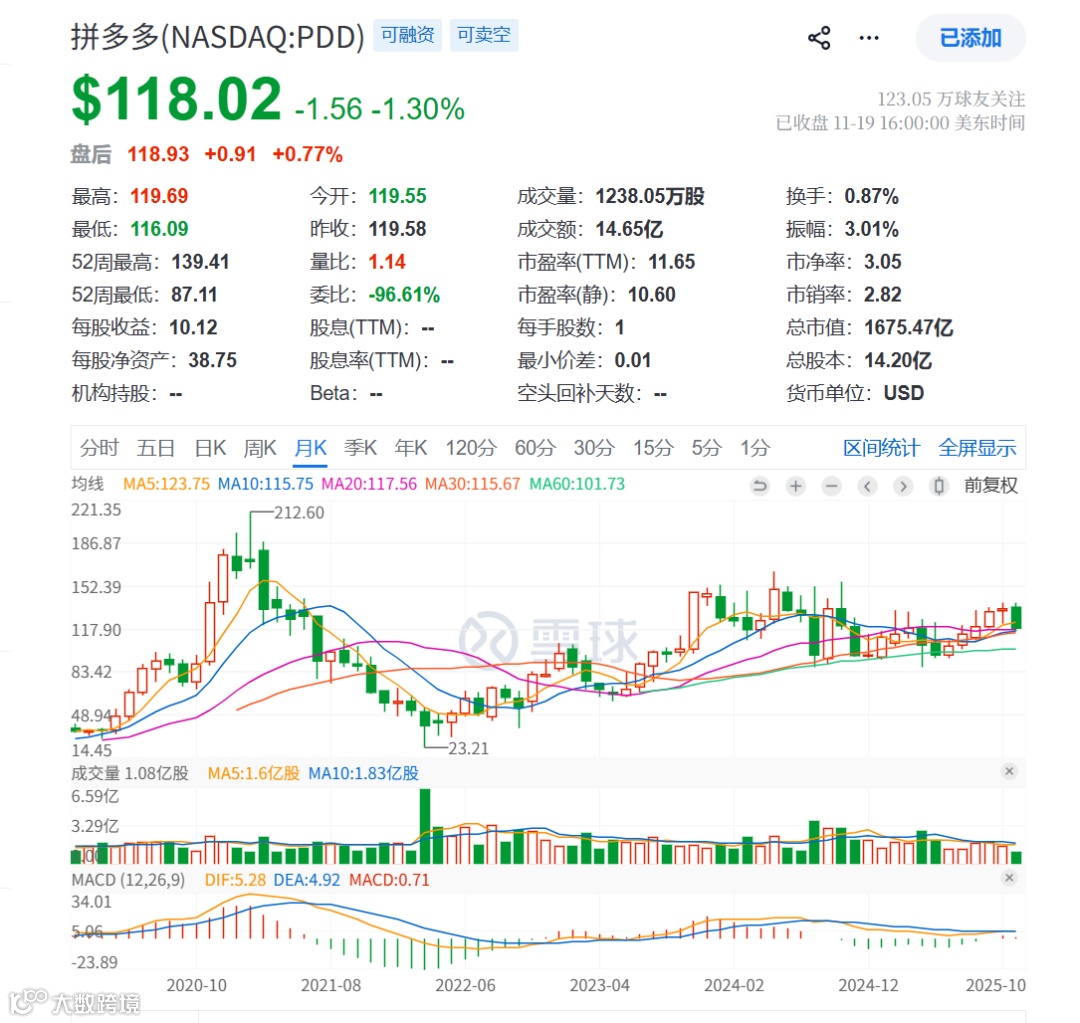The height and width of the screenshot is (1023, 1080).
Task: Open the 60分 chart tab
Action: pyautogui.click(x=535, y=448)
